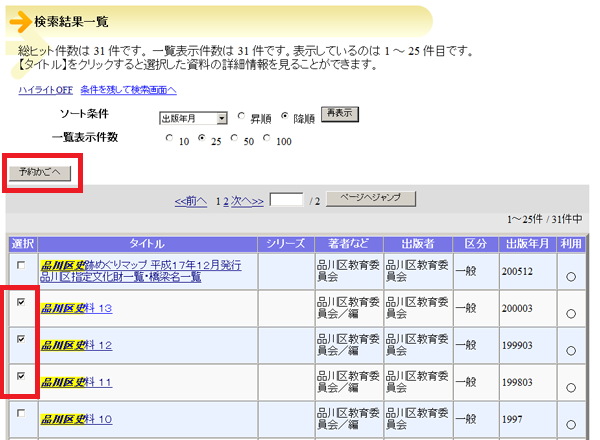Screen dimensions: 600x440
Task: Jump to page 2 link
Action: 226,201
